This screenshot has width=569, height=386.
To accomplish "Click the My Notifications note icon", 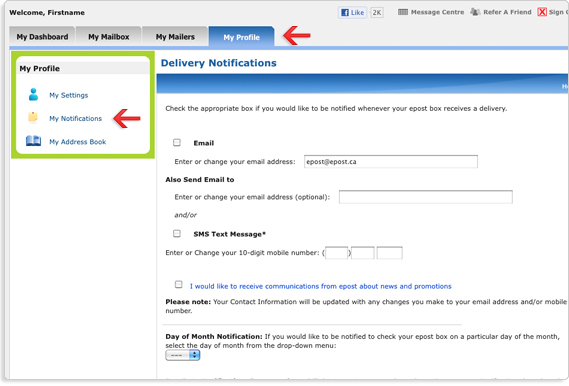I will coord(33,117).
